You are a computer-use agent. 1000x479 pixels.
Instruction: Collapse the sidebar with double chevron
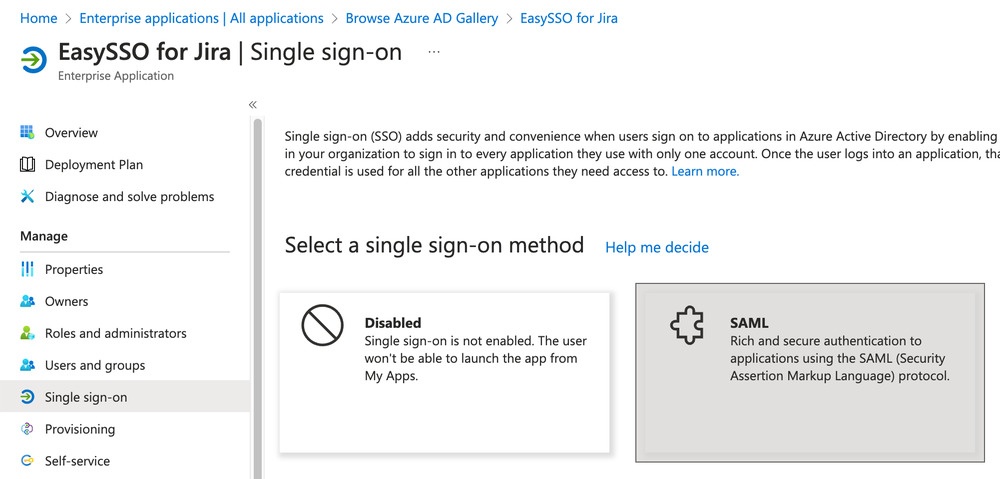253,105
